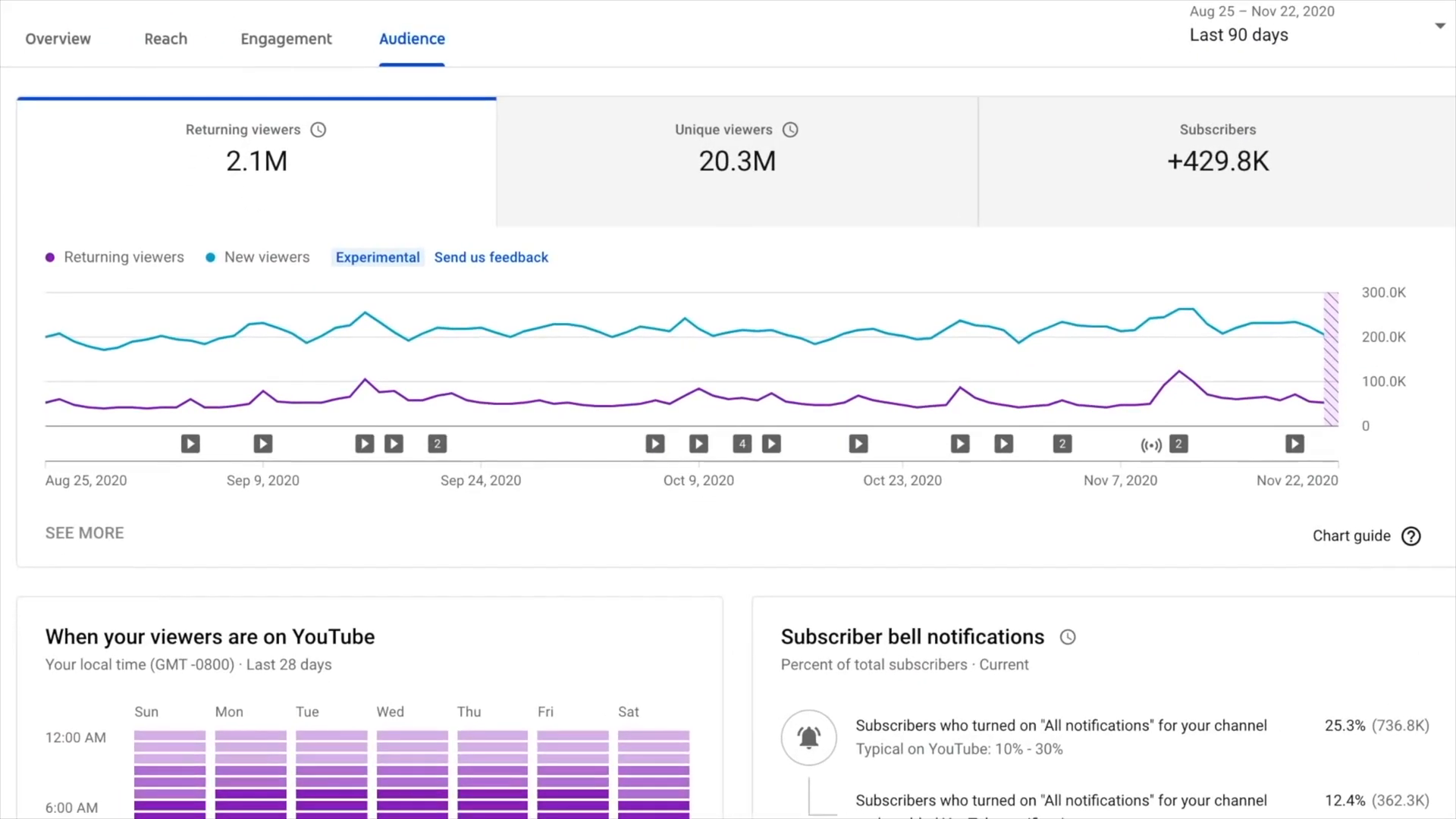Click the blue New viewers legend dot
The width and height of the screenshot is (1456, 819).
[x=210, y=257]
